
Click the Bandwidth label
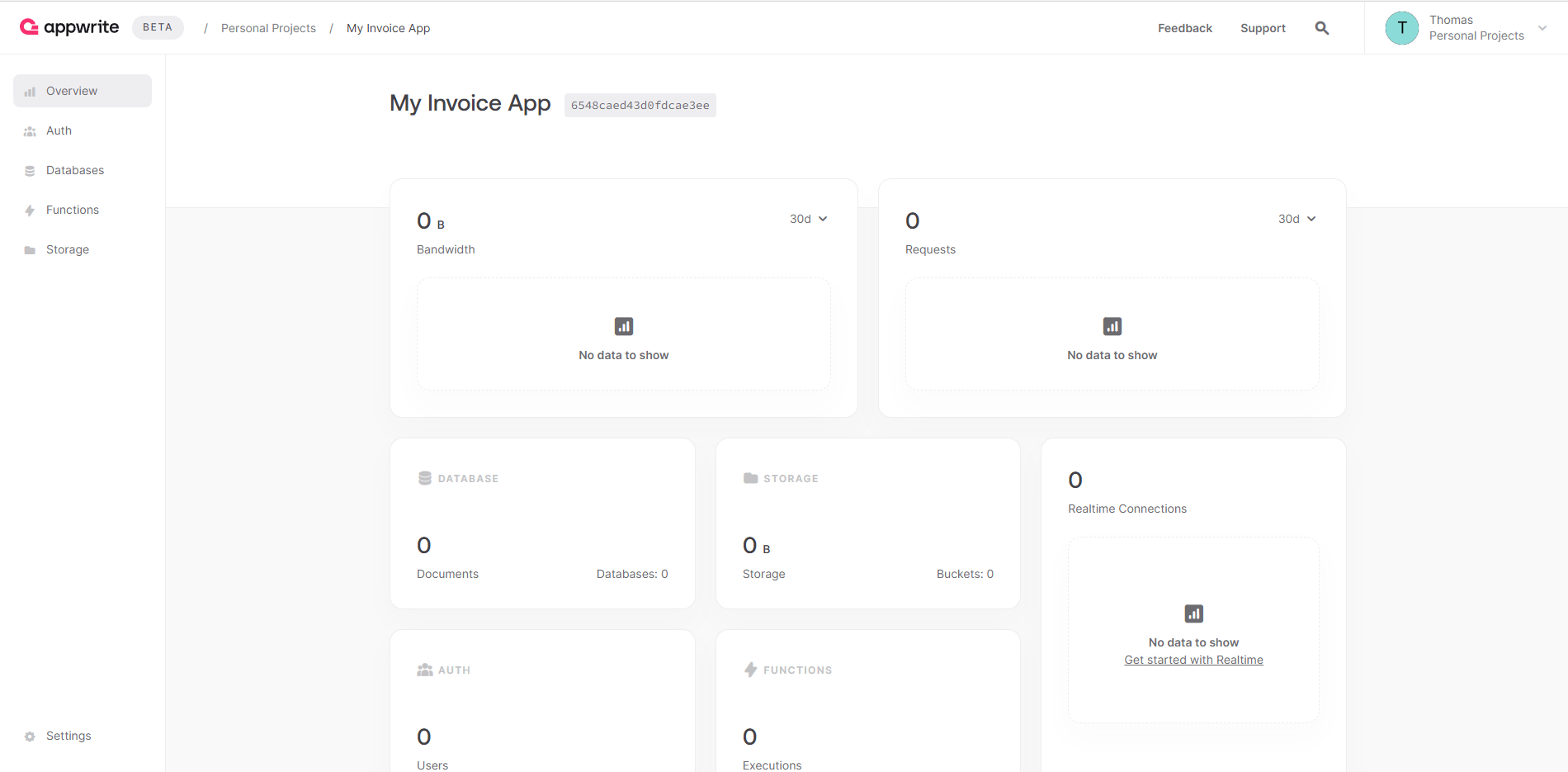[446, 249]
